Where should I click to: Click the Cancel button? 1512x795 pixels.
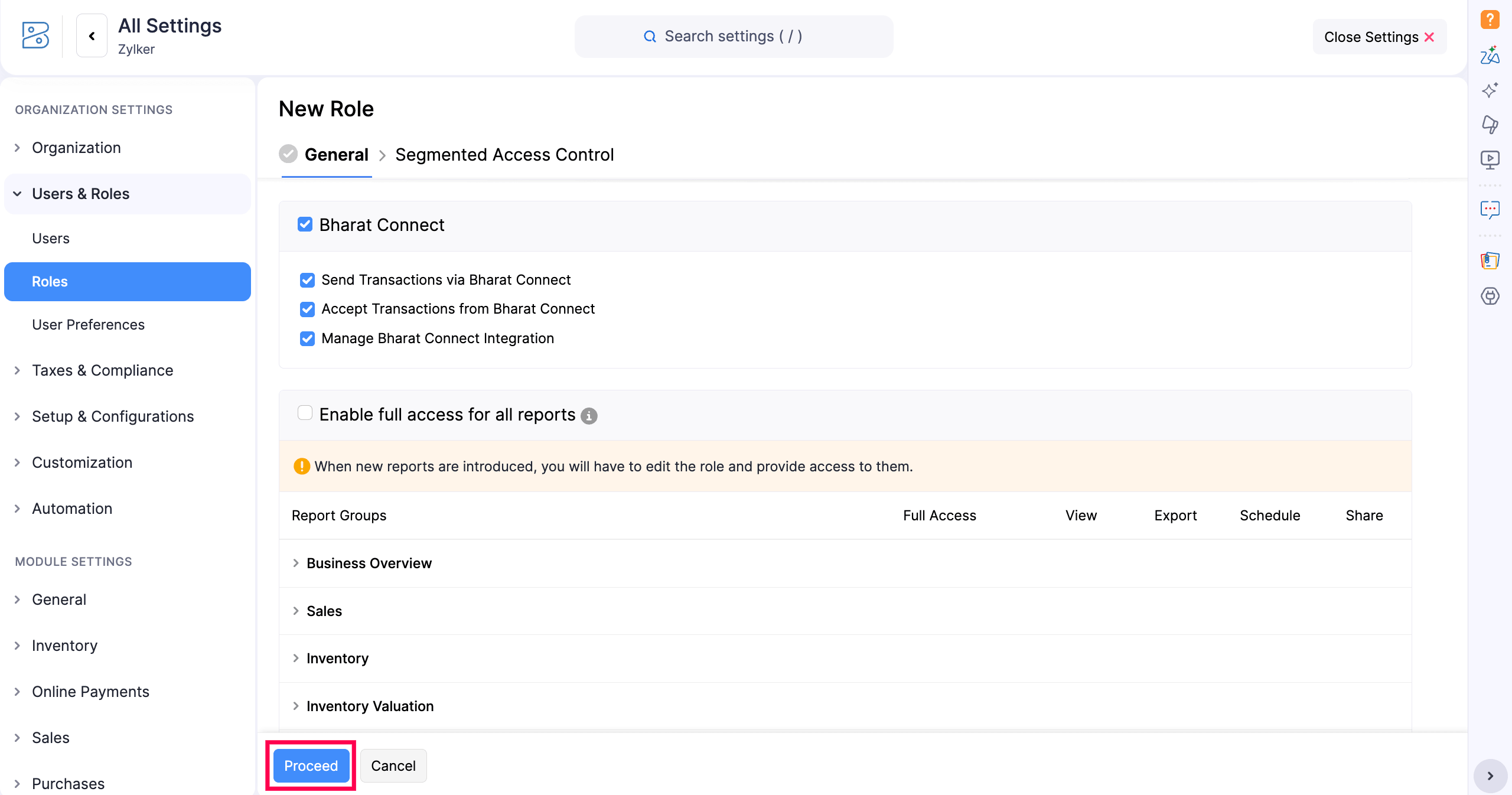pos(393,765)
